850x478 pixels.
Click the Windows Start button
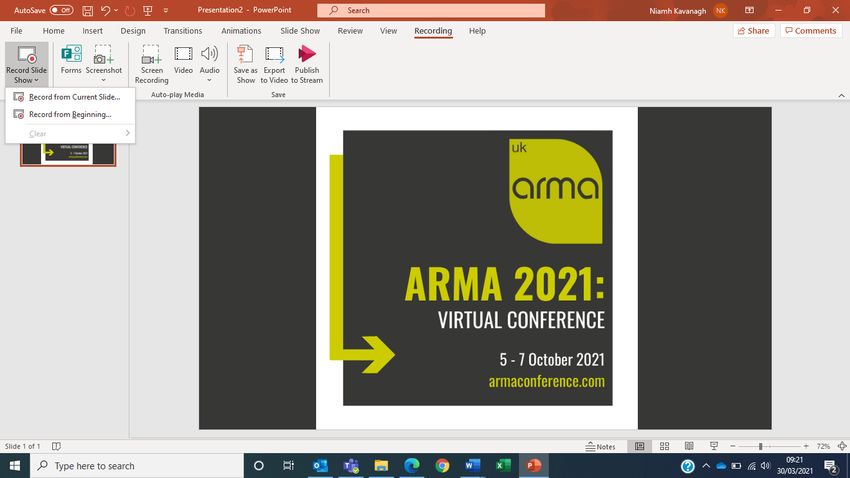click(x=15, y=466)
